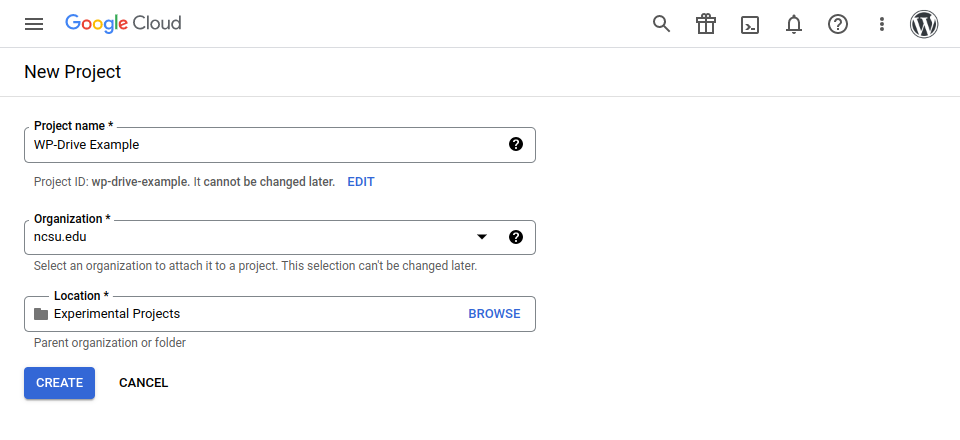Open the three-dot more options menu
The height and width of the screenshot is (440, 960).
(x=881, y=24)
